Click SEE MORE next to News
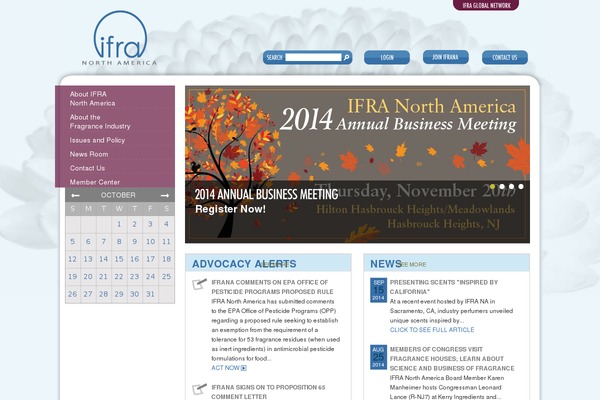 click(x=412, y=264)
